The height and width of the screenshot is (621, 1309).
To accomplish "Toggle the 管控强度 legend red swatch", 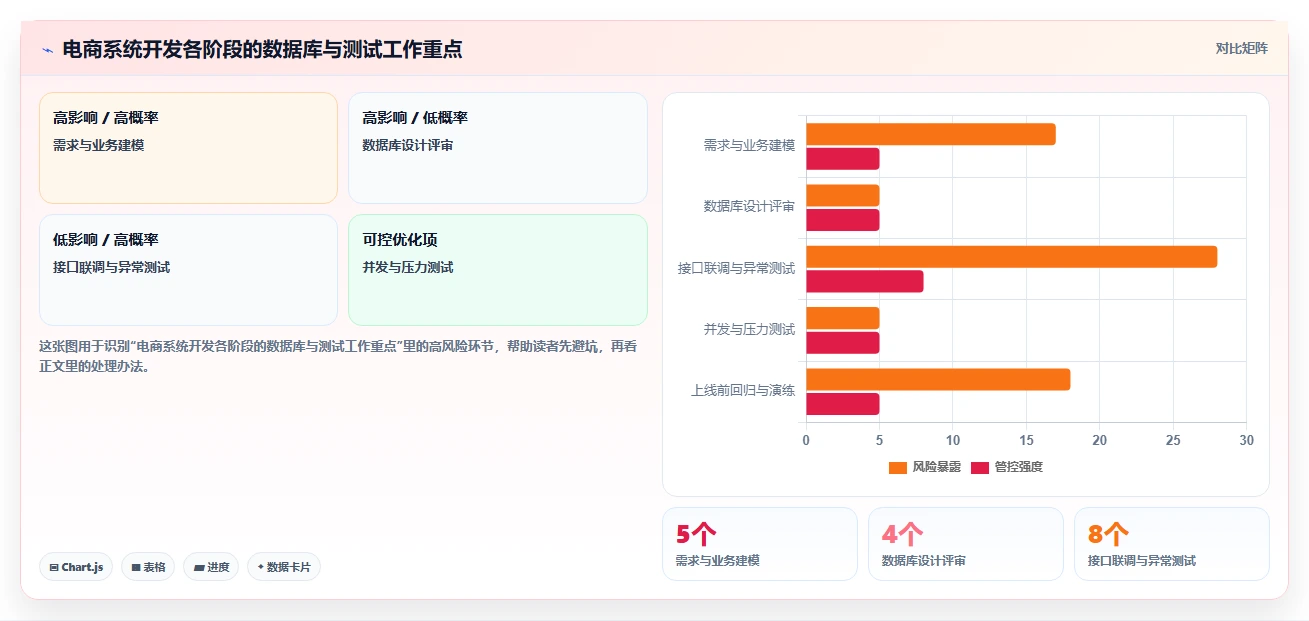I will 980,467.
